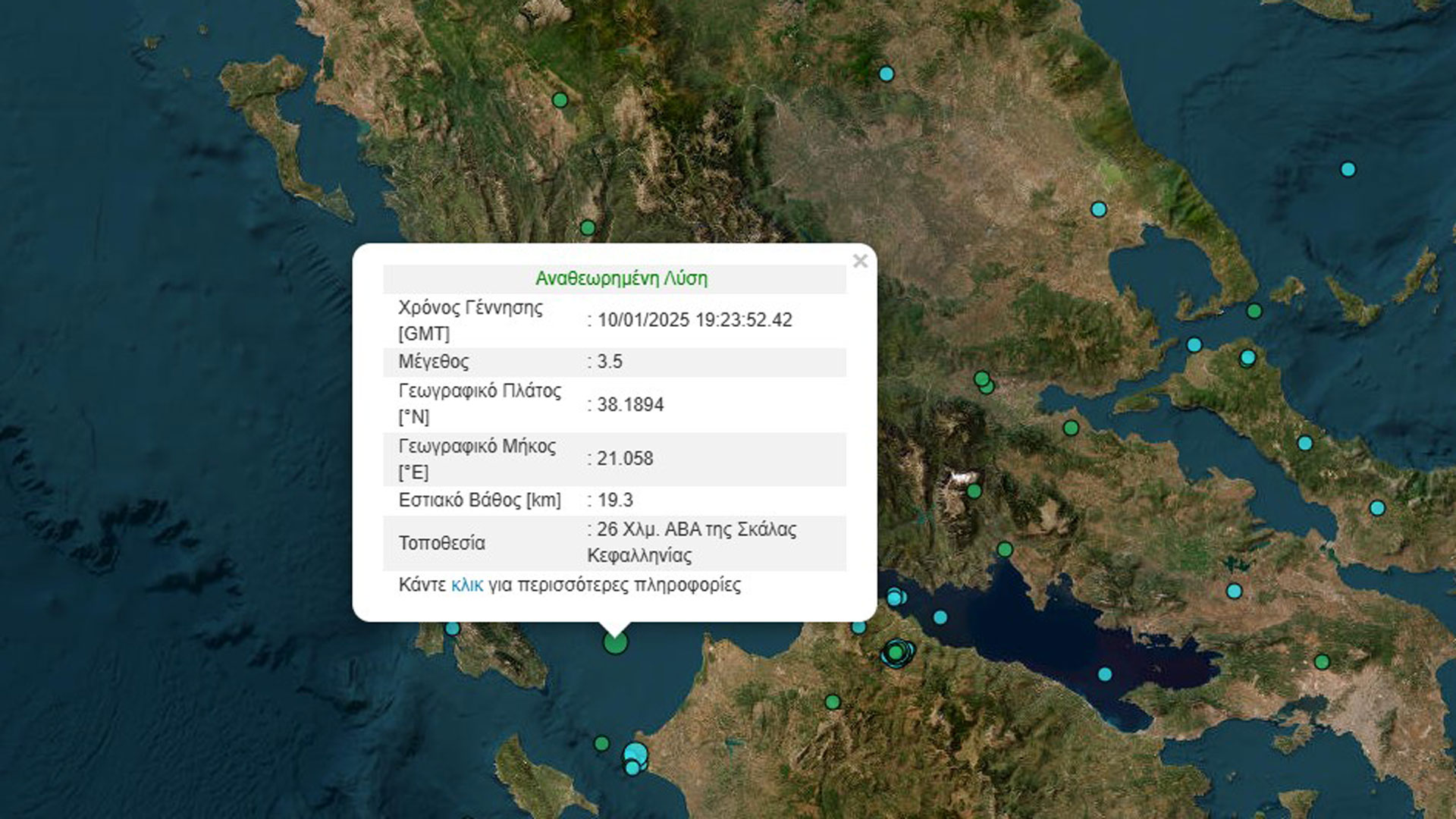Click the green marker just above the popup
The height and width of the screenshot is (819, 1456).
pyautogui.click(x=587, y=227)
